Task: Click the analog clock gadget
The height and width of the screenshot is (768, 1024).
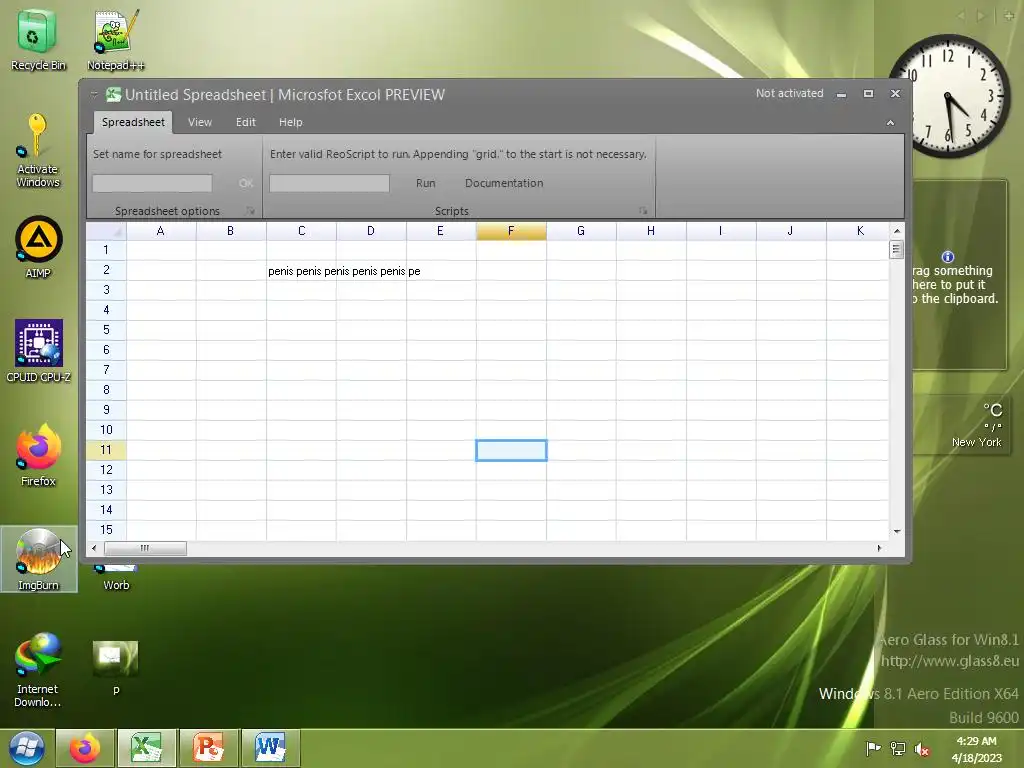Action: tap(948, 95)
